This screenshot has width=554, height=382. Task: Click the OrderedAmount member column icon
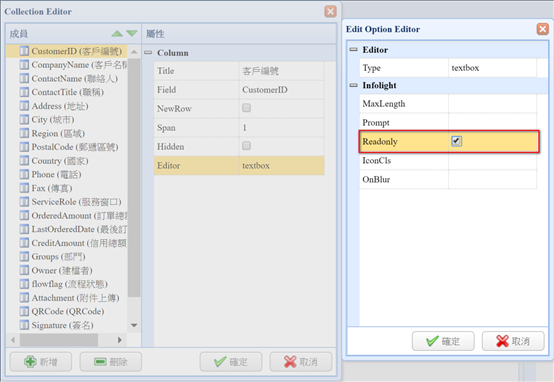tap(24, 216)
